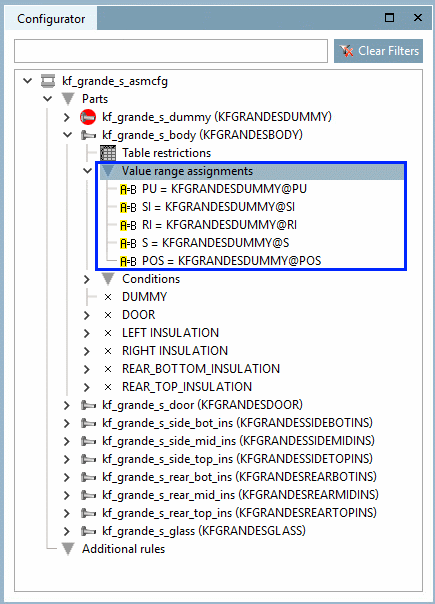The image size is (435, 604).
Task: Click the A=B icon of the POS assignment
Action: point(128,262)
